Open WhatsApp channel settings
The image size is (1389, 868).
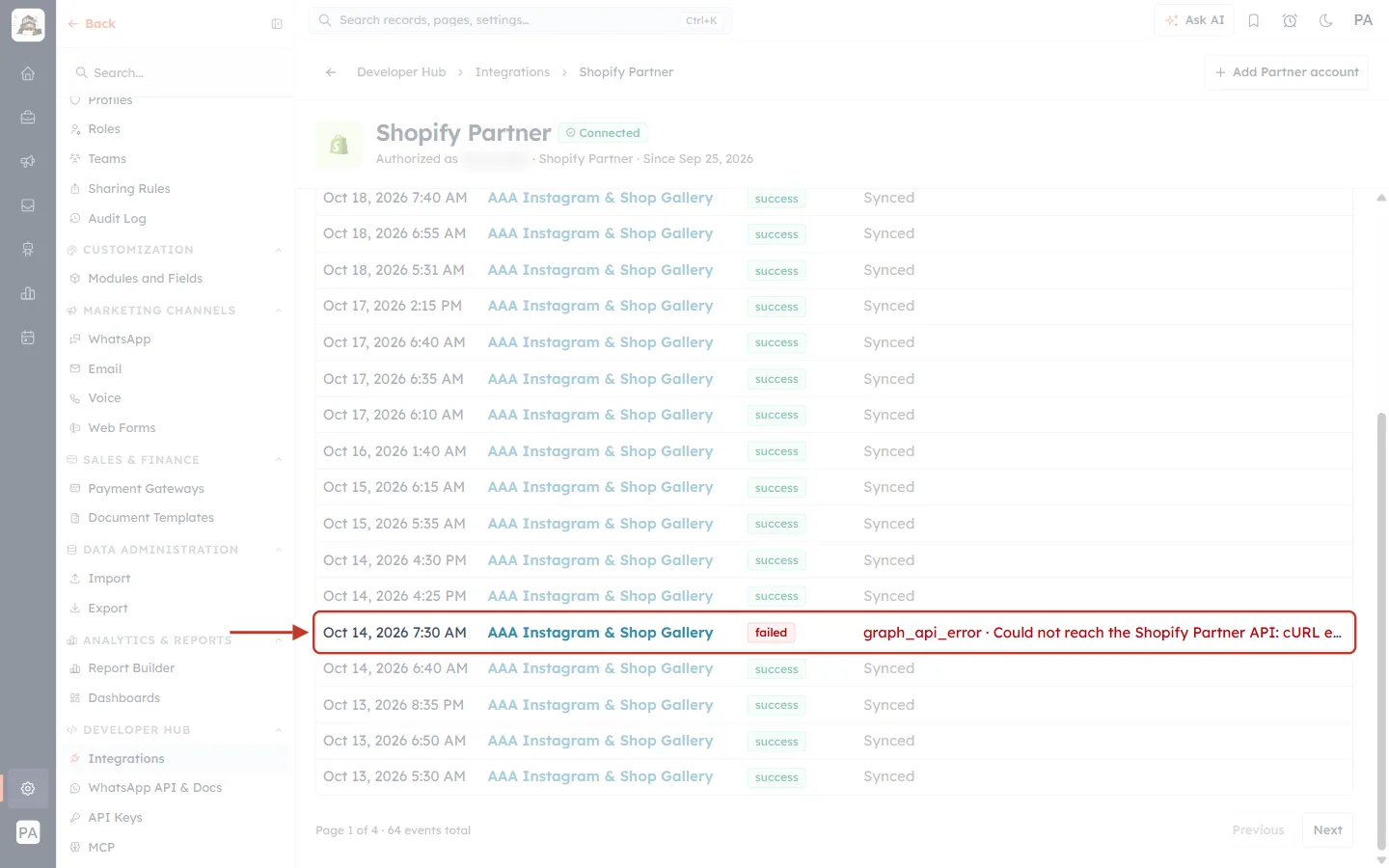tap(119, 339)
